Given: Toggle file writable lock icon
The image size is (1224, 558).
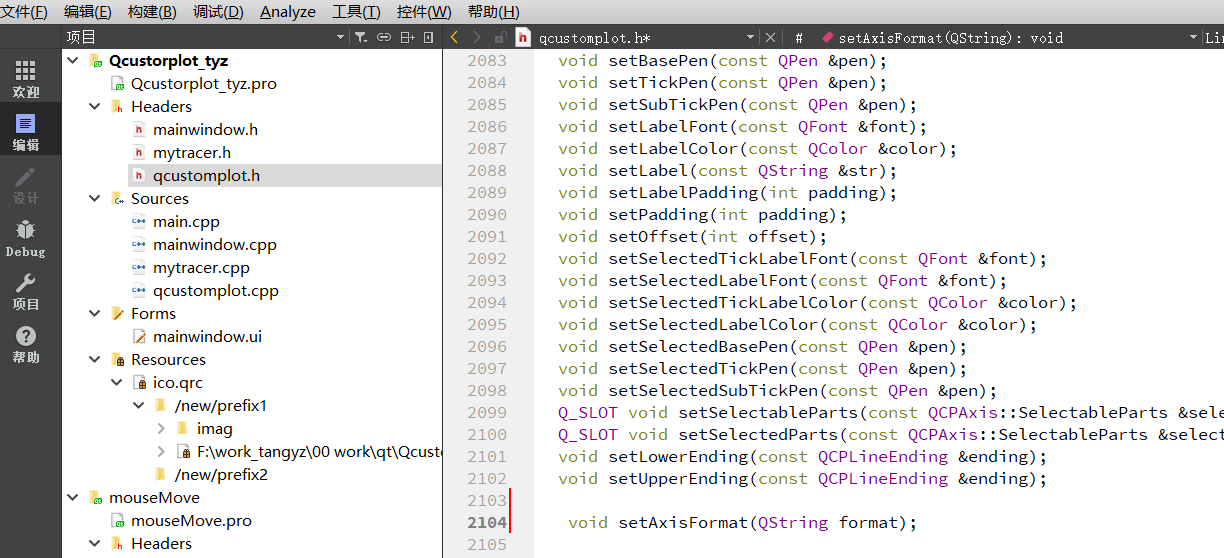Looking at the screenshot, I should tap(499, 37).
